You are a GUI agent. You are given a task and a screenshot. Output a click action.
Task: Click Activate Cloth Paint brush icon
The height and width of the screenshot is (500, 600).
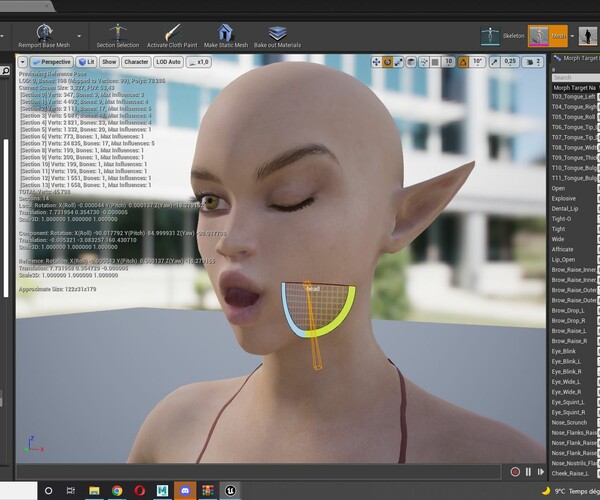point(172,32)
